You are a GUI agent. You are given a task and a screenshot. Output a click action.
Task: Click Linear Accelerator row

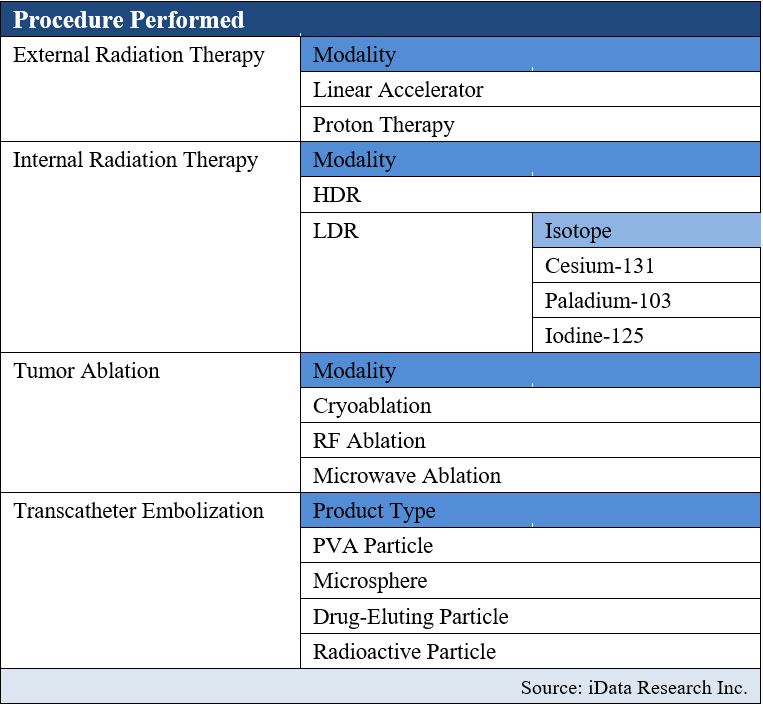click(530, 90)
